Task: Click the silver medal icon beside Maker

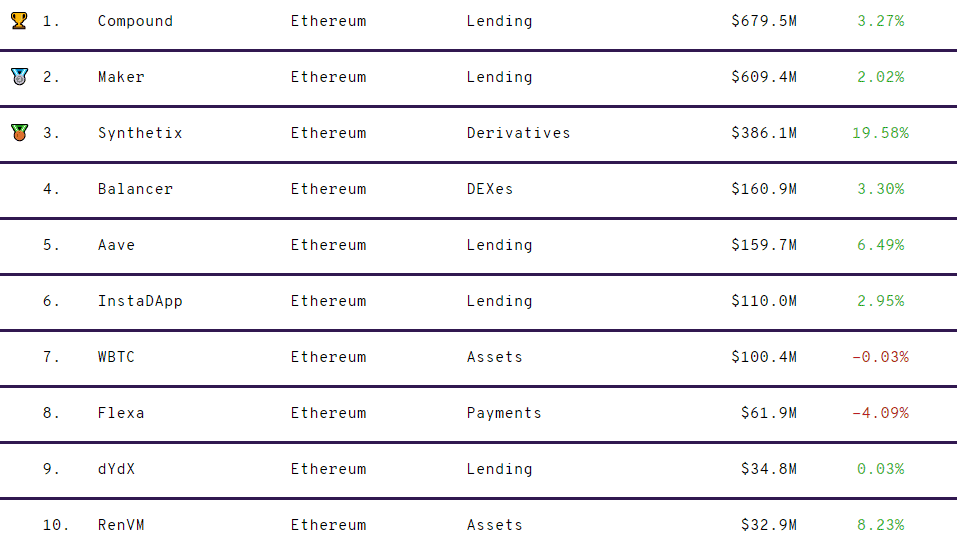Action: tap(19, 77)
